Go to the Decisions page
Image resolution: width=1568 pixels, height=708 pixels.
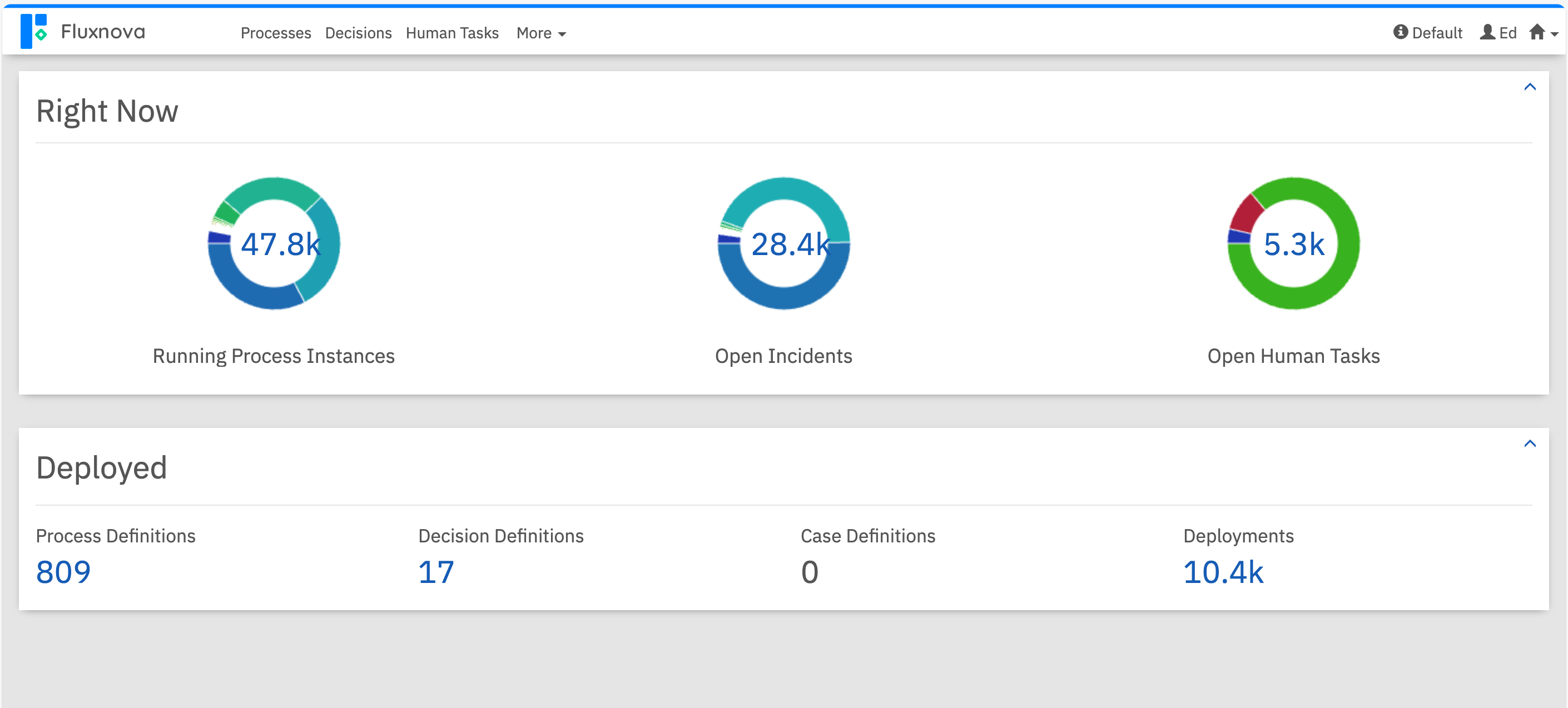[358, 33]
